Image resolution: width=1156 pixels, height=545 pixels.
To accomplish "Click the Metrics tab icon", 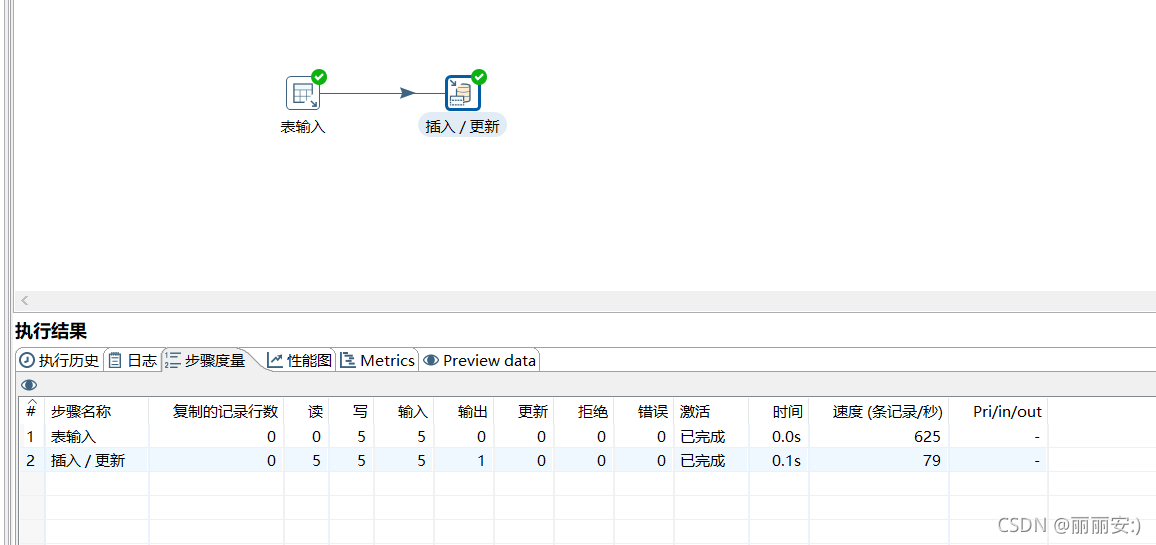I will coord(348,361).
